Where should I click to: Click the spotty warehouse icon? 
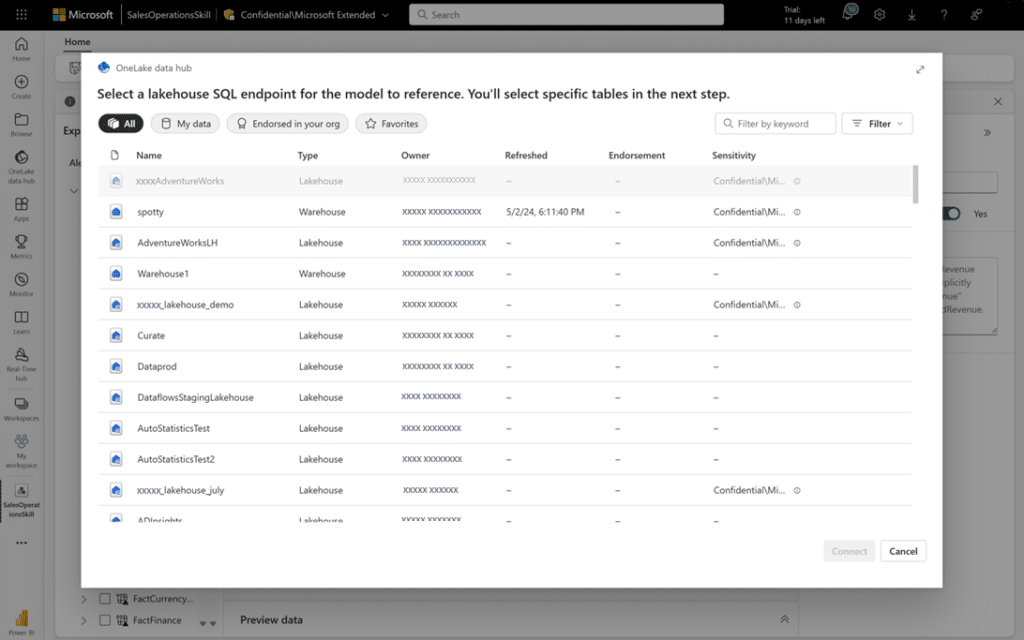(116, 212)
